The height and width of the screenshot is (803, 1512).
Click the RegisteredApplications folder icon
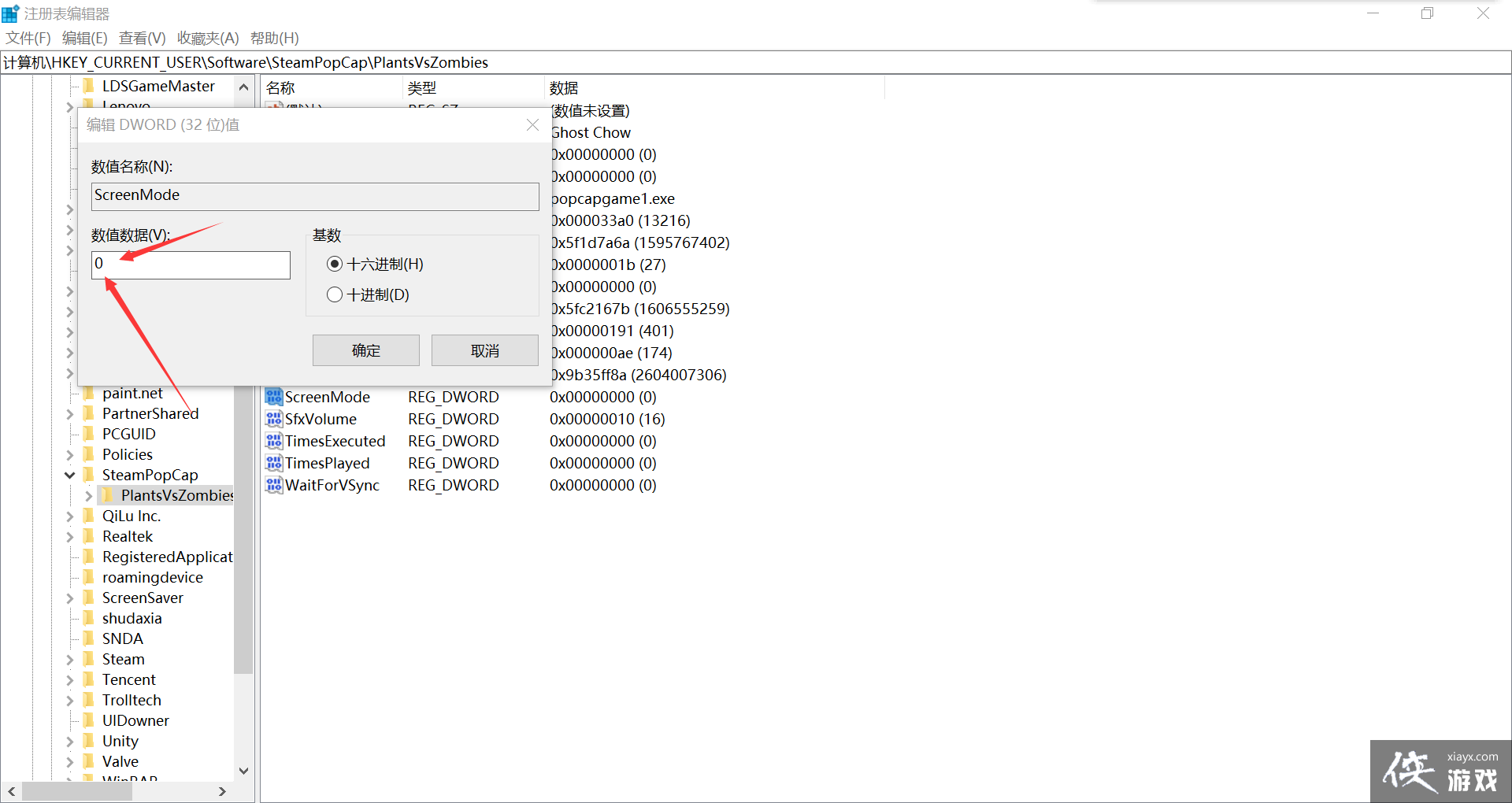pyautogui.click(x=89, y=557)
